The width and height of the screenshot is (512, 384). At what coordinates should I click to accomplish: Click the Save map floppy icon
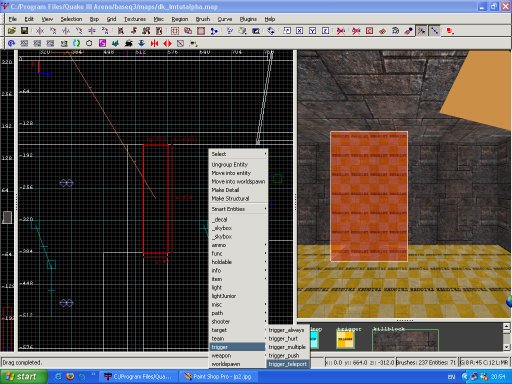point(24,31)
